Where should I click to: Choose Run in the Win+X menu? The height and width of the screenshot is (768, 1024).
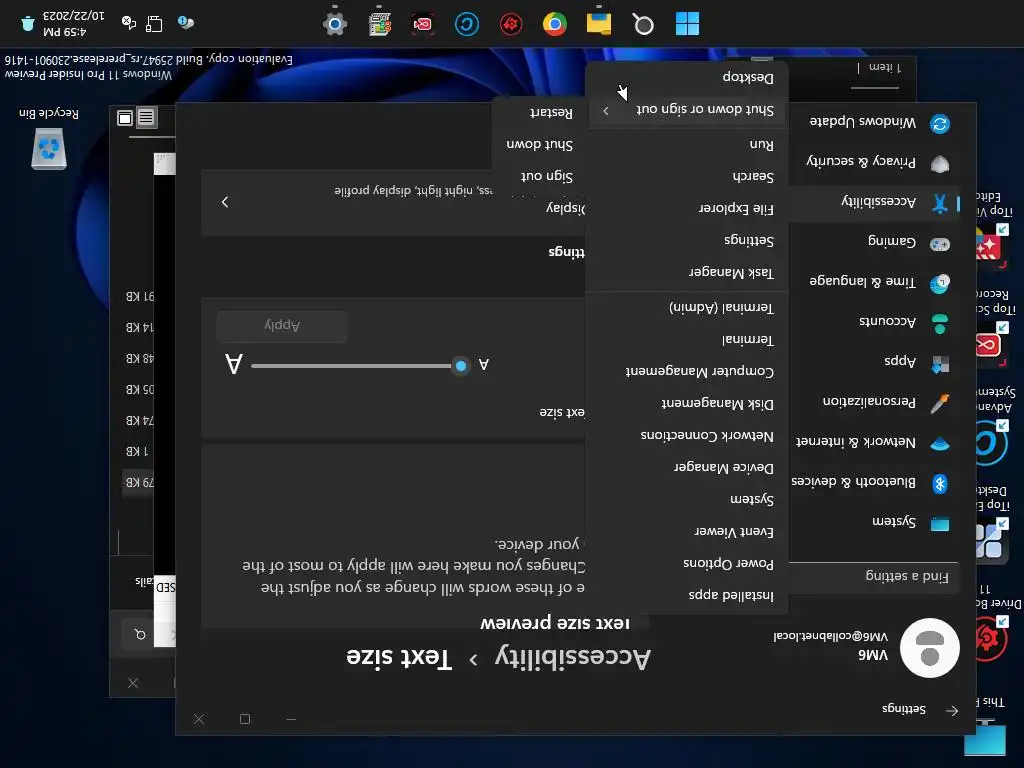[687, 144]
